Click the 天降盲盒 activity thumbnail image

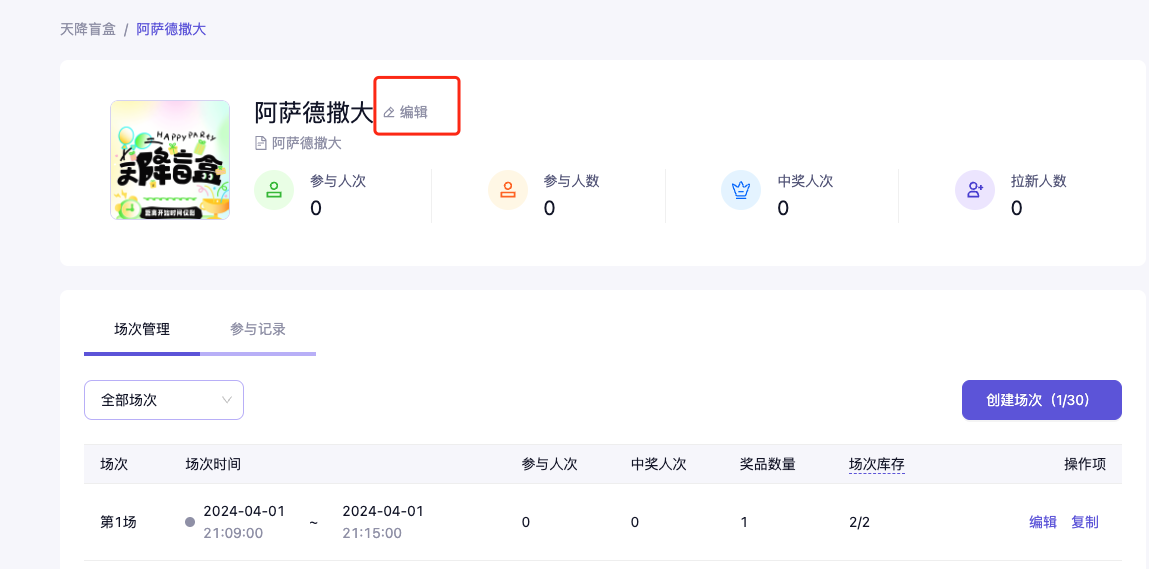[170, 160]
